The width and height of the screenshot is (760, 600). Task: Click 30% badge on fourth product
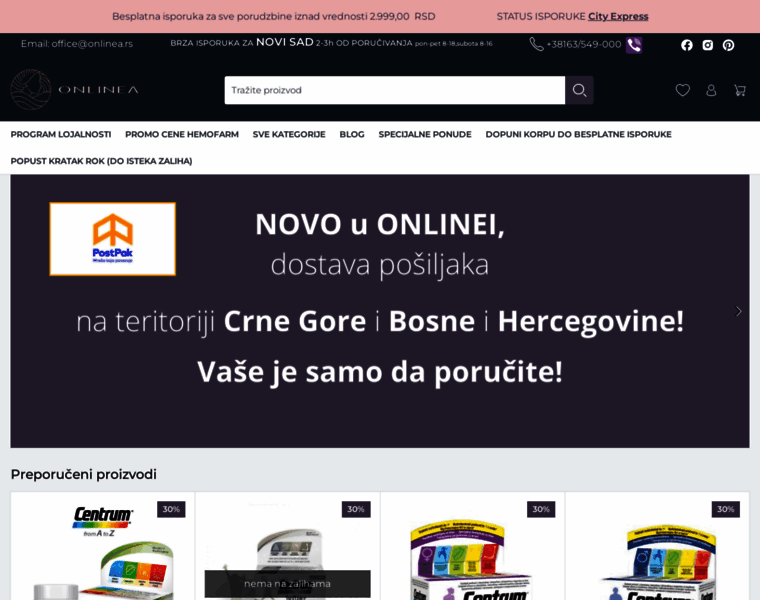726,509
